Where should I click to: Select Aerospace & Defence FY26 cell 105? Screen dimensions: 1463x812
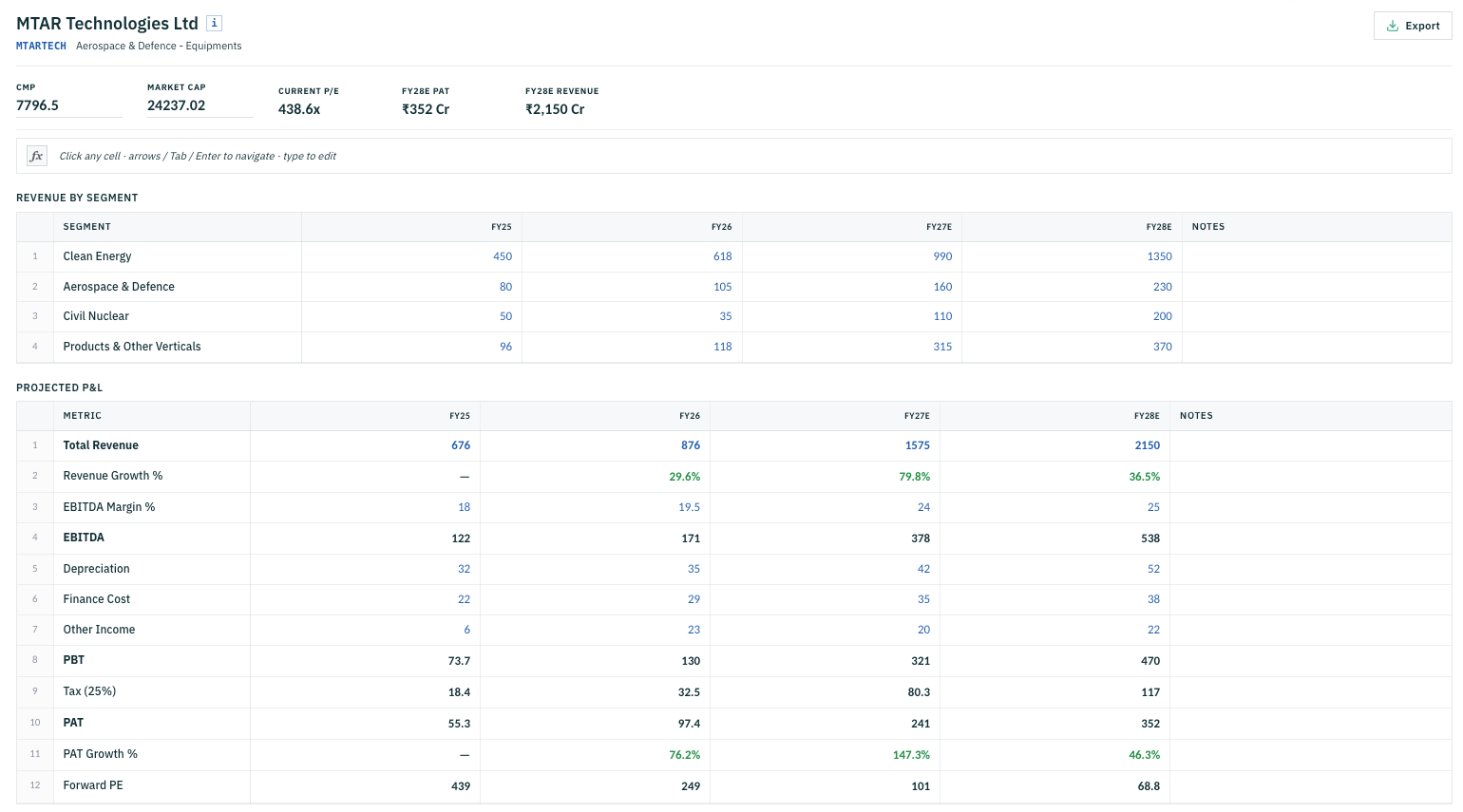632,287
